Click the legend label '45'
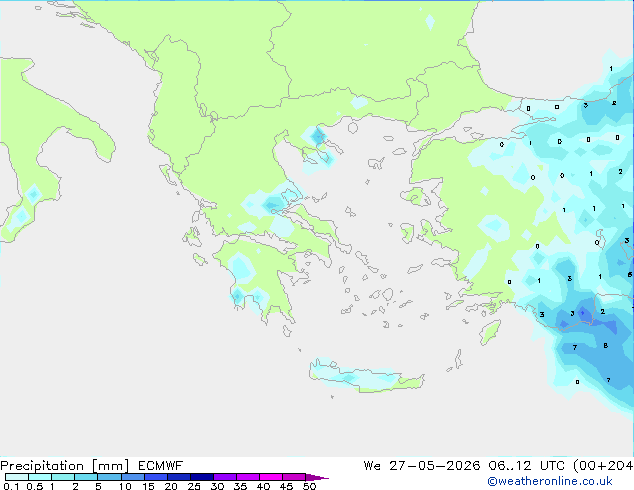This screenshot has width=634, height=490. (286, 486)
